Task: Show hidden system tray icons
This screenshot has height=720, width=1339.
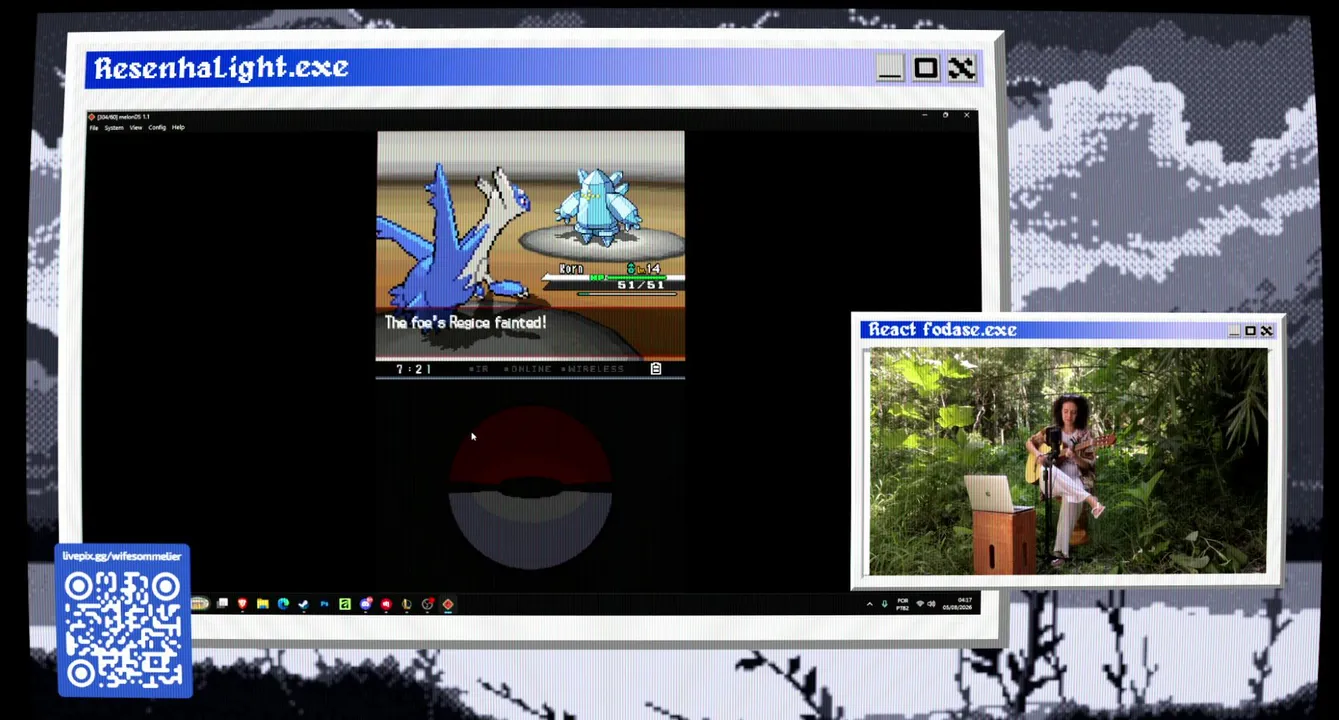Action: click(x=869, y=604)
